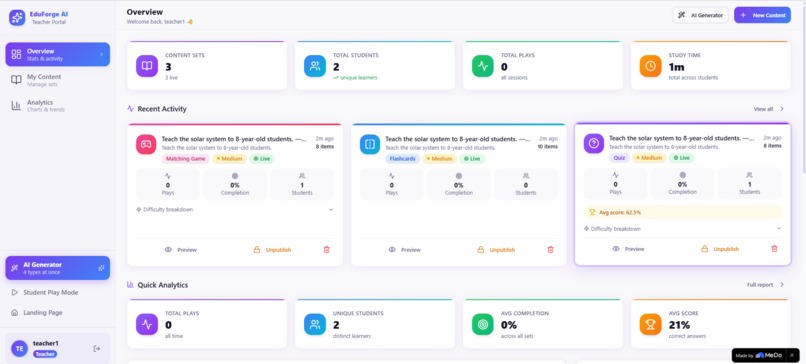Click the Live badge on the Matching Game card
The width and height of the screenshot is (806, 364).
262,159
